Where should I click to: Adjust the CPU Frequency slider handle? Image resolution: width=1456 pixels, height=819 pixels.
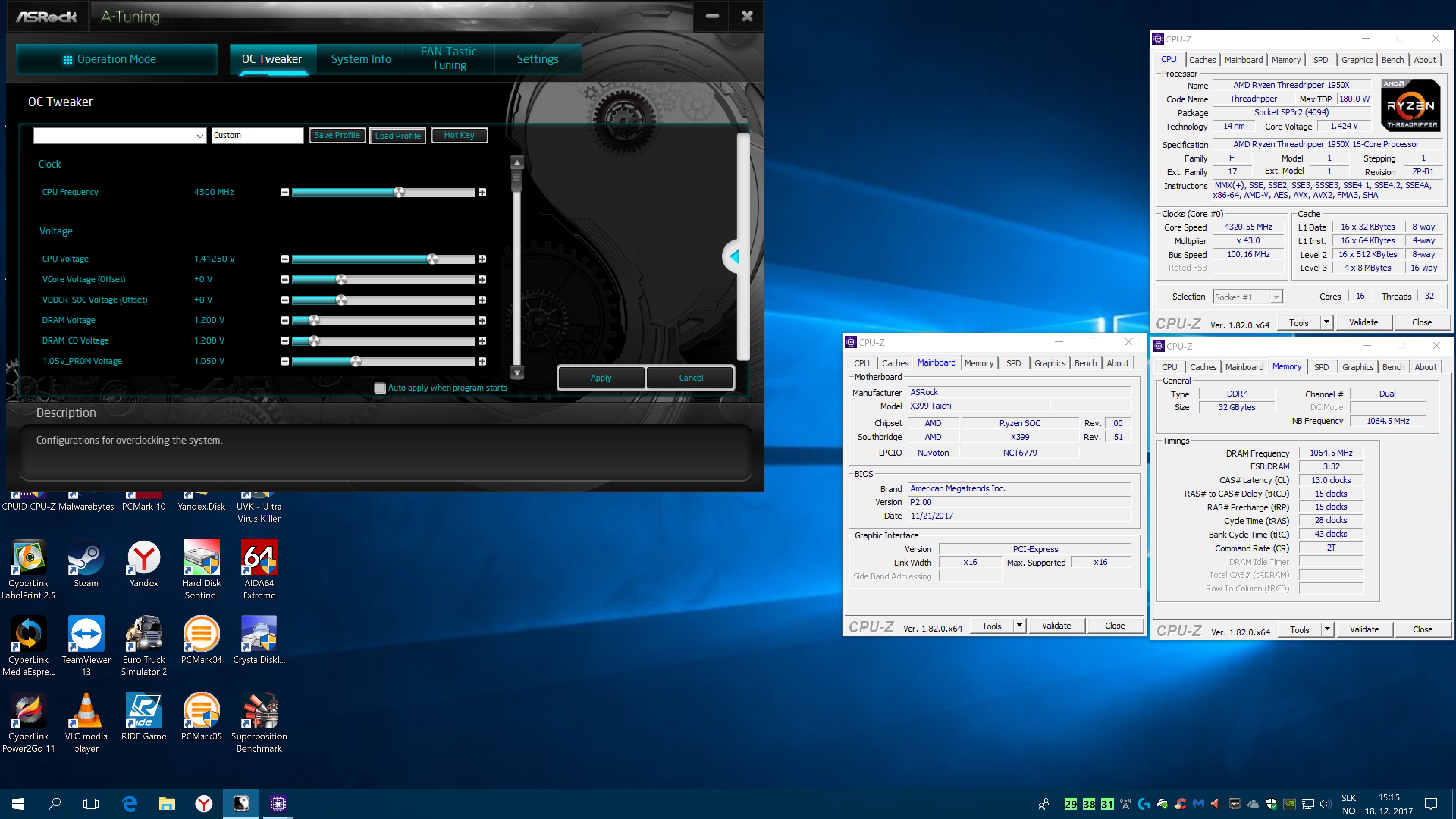[x=399, y=193]
